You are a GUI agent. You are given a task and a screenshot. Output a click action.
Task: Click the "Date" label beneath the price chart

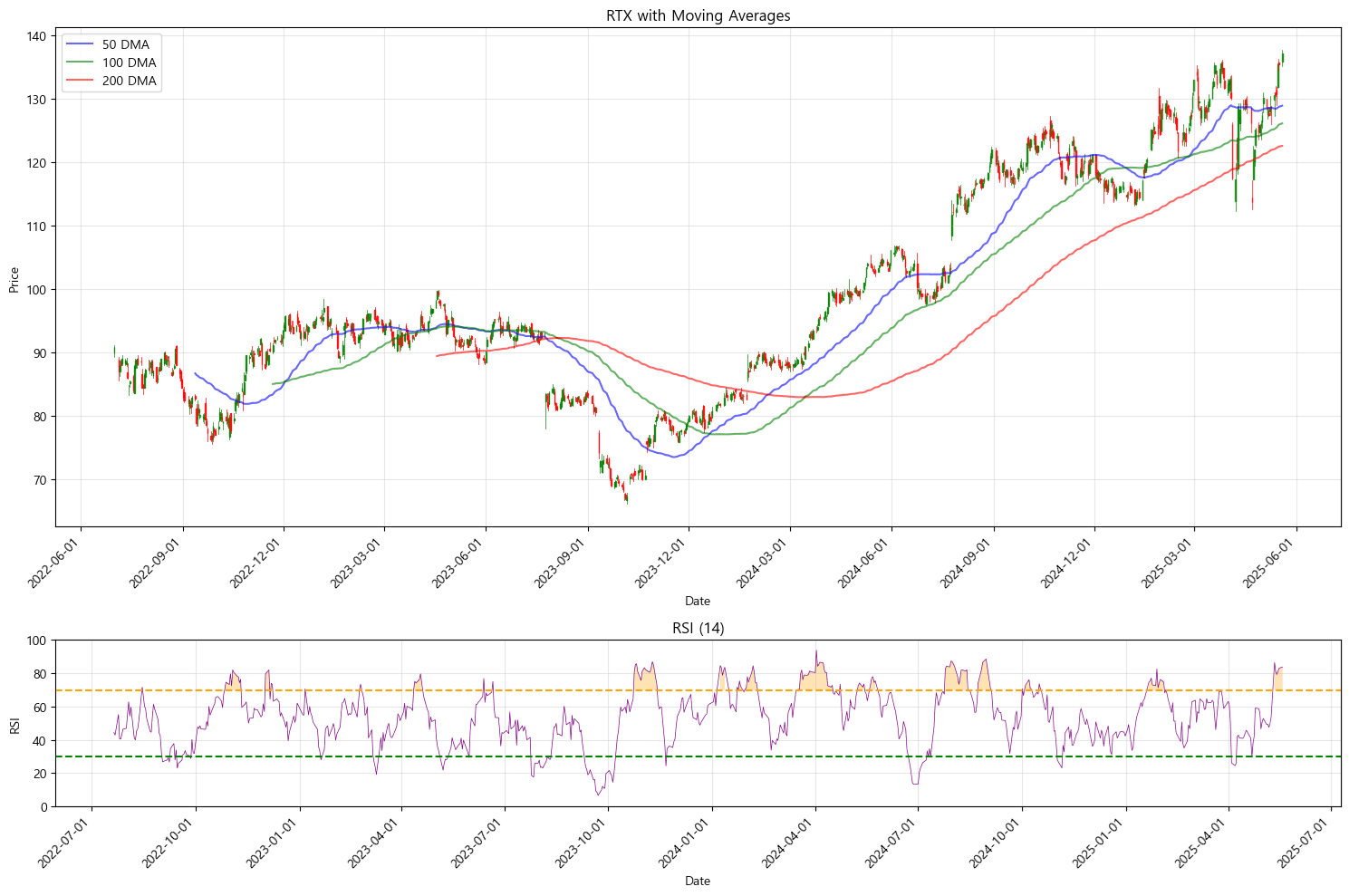tap(698, 601)
